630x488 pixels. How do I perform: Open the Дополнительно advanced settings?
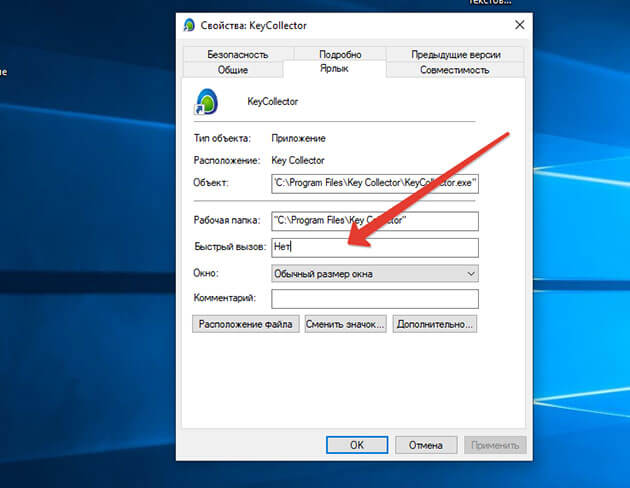(435, 324)
